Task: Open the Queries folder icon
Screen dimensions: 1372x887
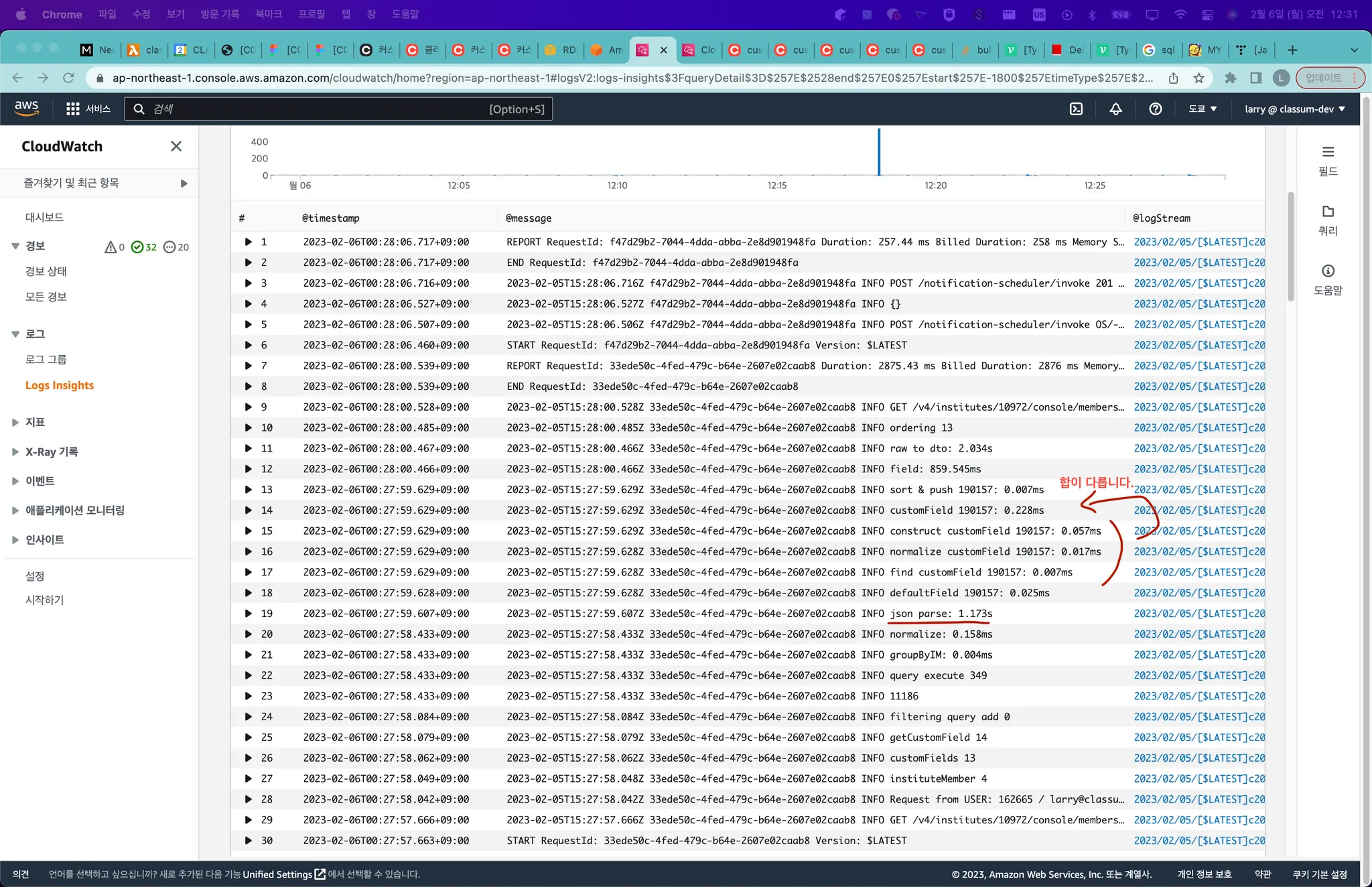Action: (x=1328, y=212)
